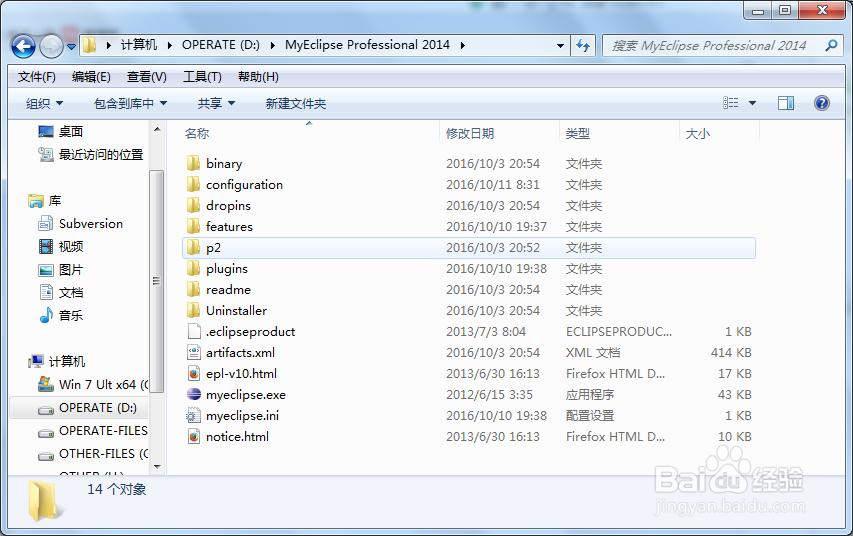Select the configuration folder icon

point(193,184)
